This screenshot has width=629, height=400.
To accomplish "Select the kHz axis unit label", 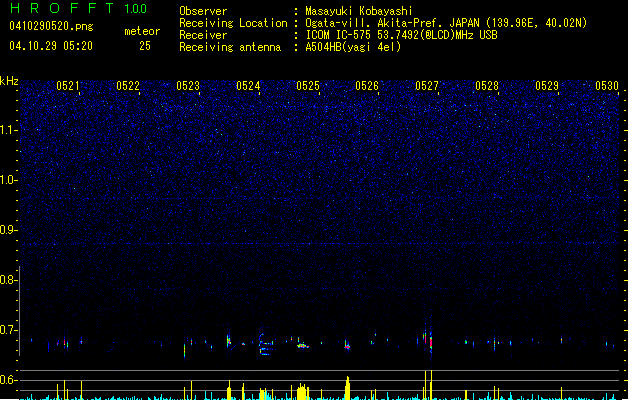I will [x=9, y=81].
